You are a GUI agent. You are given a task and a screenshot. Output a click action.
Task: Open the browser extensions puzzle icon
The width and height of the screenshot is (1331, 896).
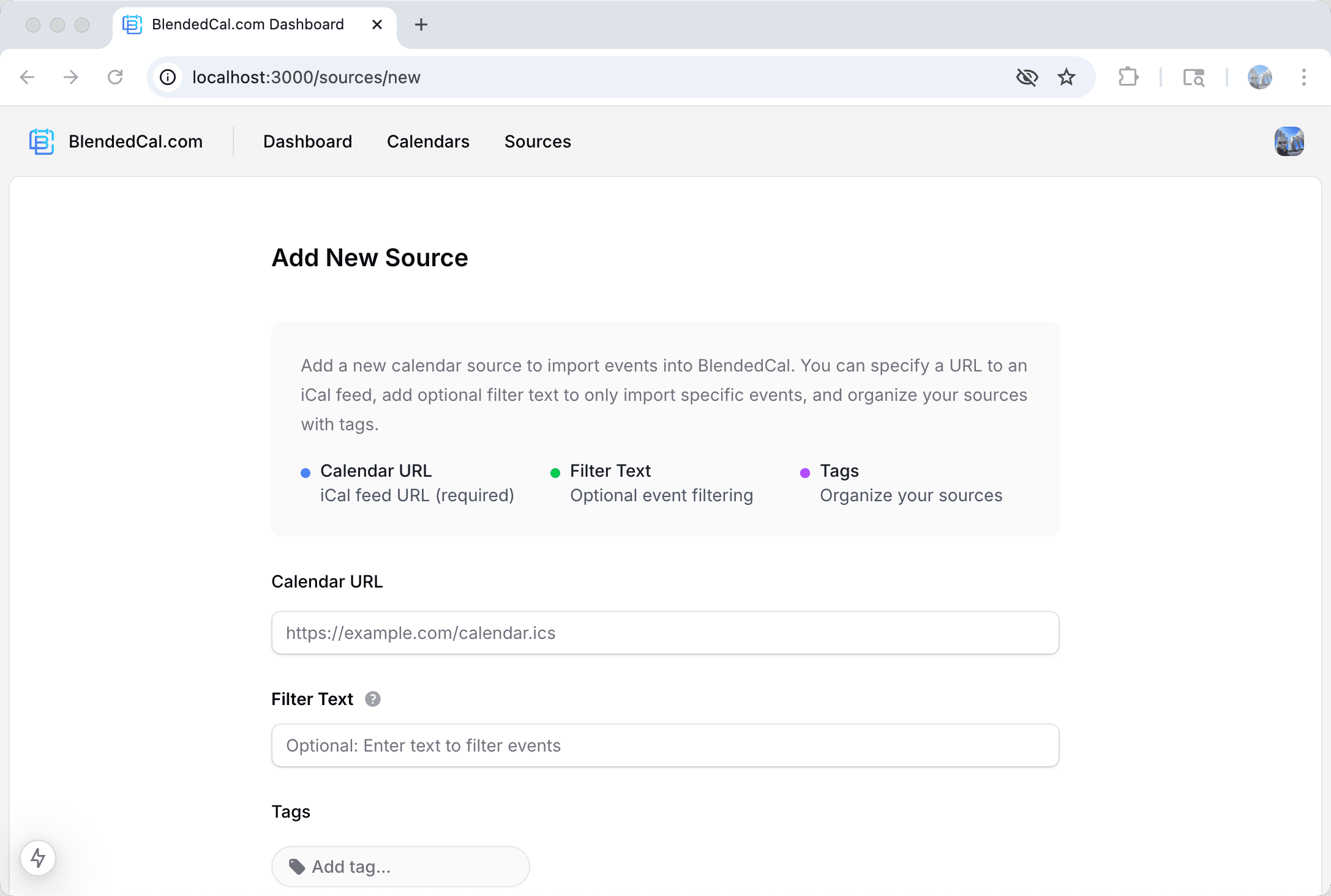point(1128,77)
